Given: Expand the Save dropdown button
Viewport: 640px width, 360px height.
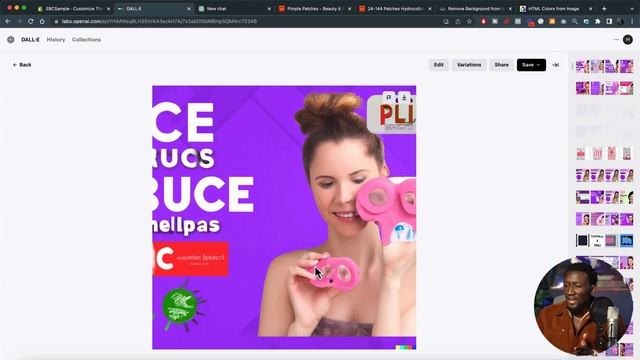Looking at the screenshot, I should (x=531, y=65).
